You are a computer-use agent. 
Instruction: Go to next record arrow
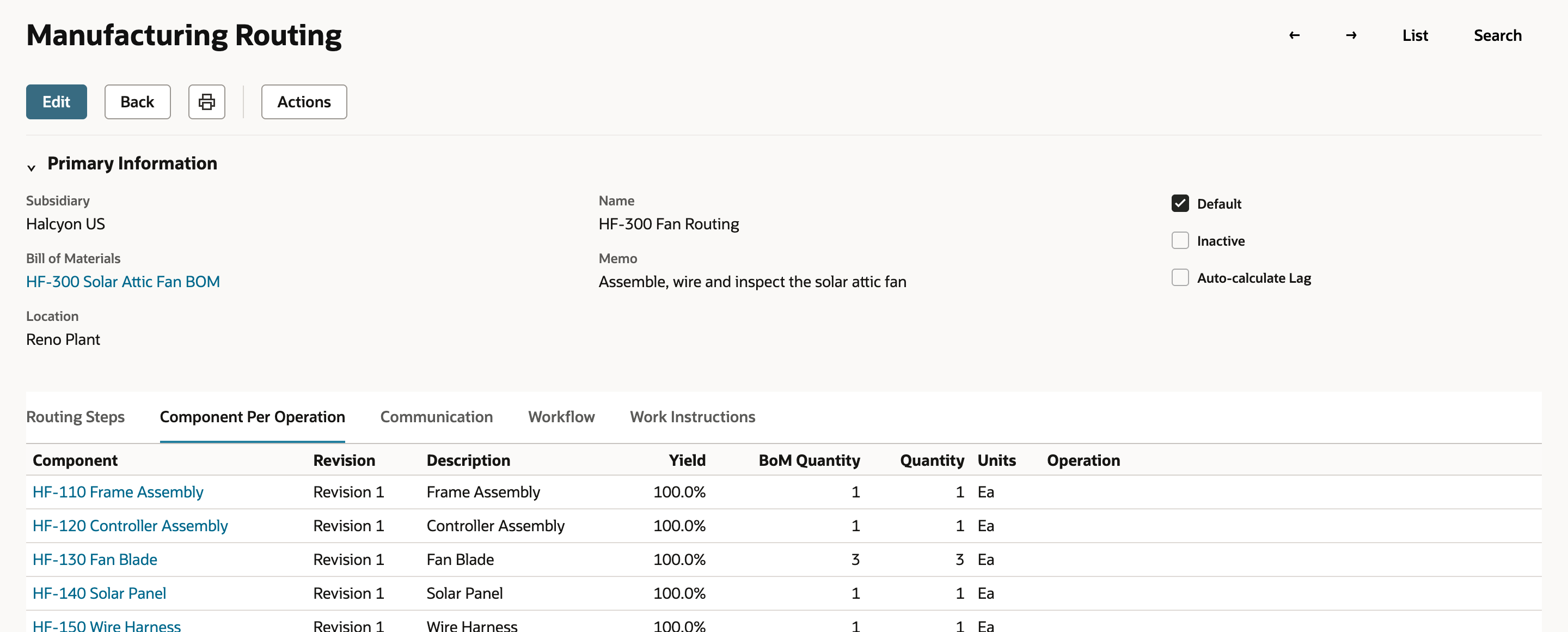1351,35
